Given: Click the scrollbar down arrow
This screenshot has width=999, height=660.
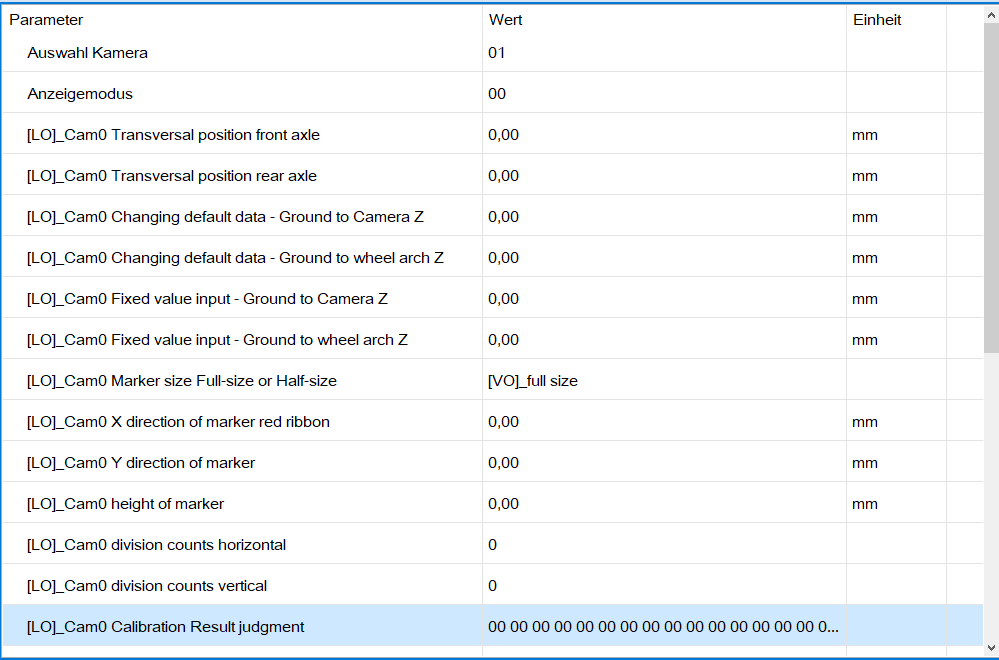Looking at the screenshot, I should pos(990,647).
